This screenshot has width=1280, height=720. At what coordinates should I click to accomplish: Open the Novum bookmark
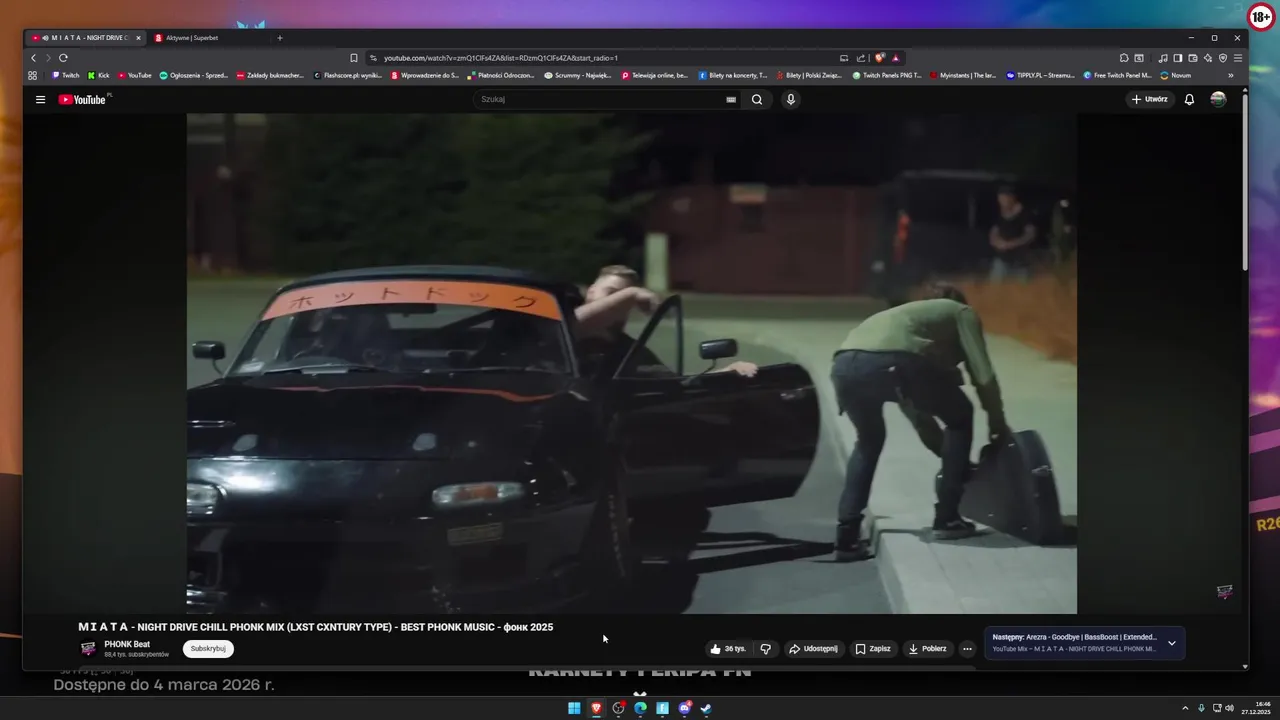click(x=1176, y=75)
